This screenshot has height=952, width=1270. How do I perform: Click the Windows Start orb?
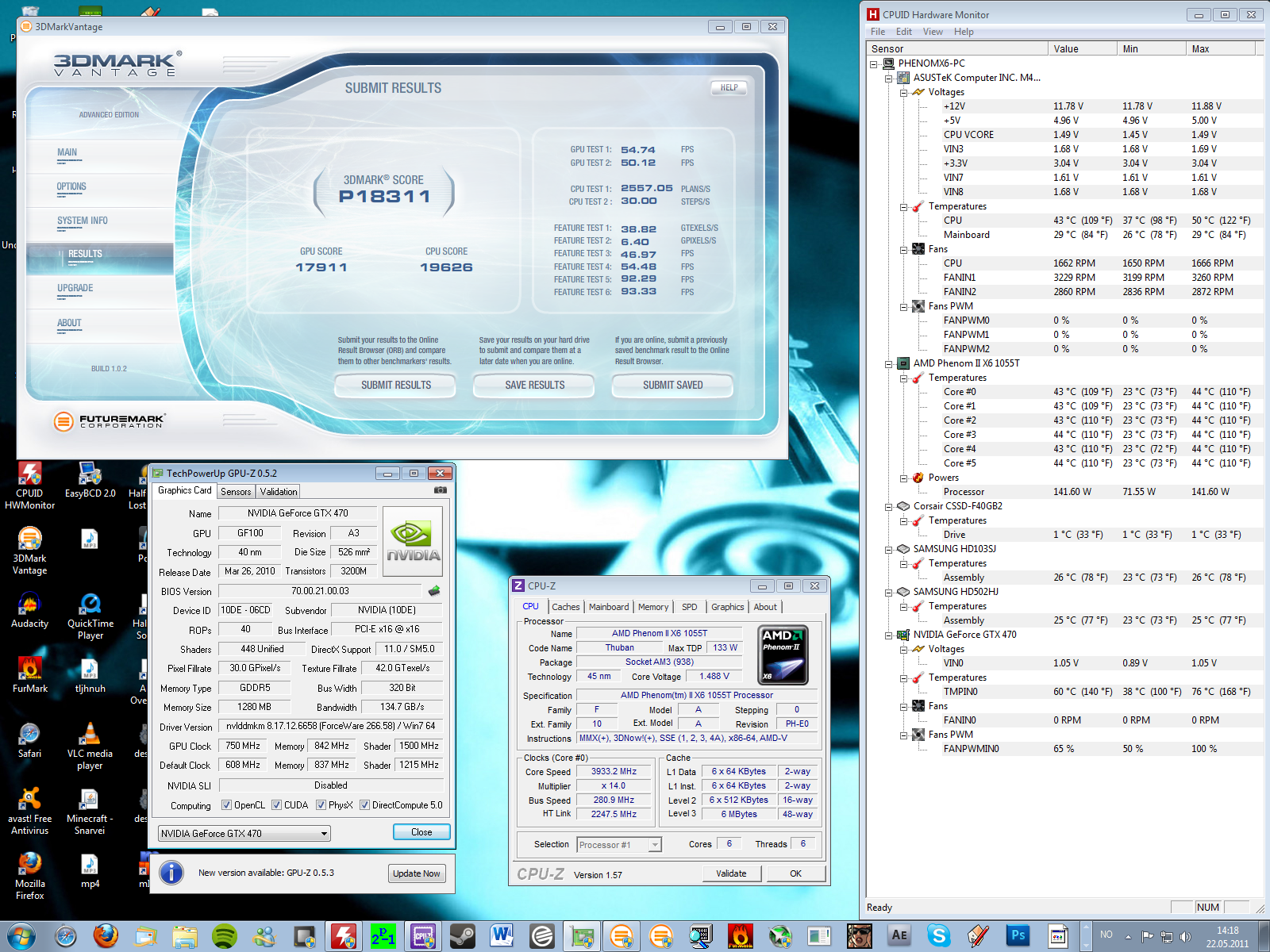coord(21,936)
